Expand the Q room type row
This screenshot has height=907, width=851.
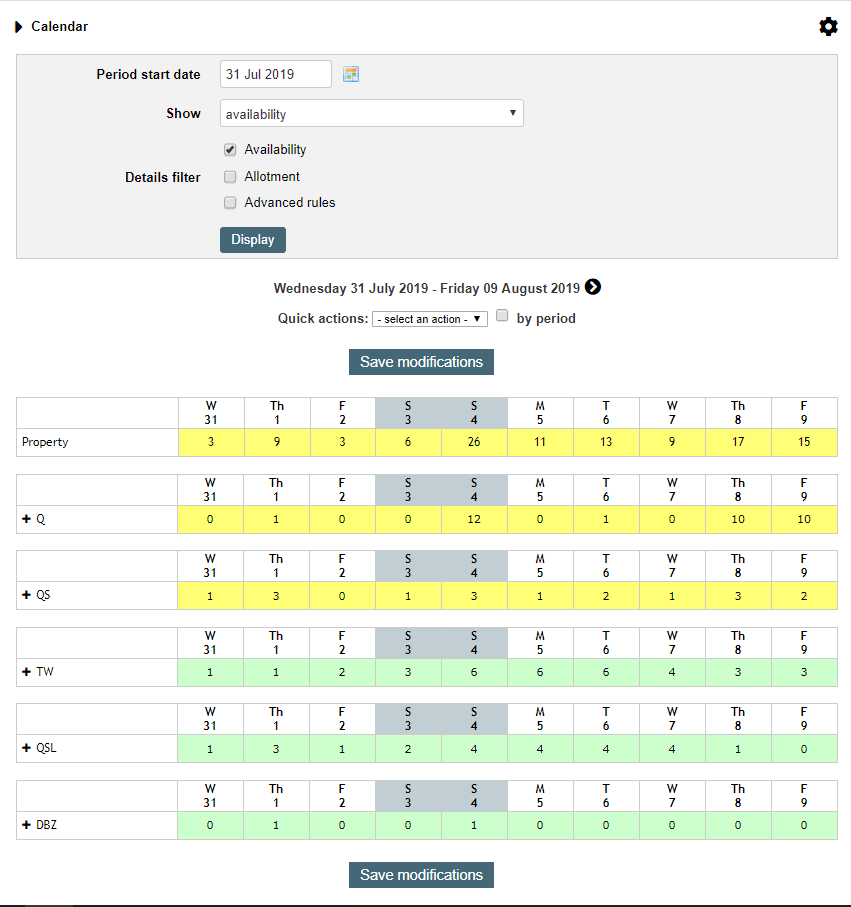(24, 519)
